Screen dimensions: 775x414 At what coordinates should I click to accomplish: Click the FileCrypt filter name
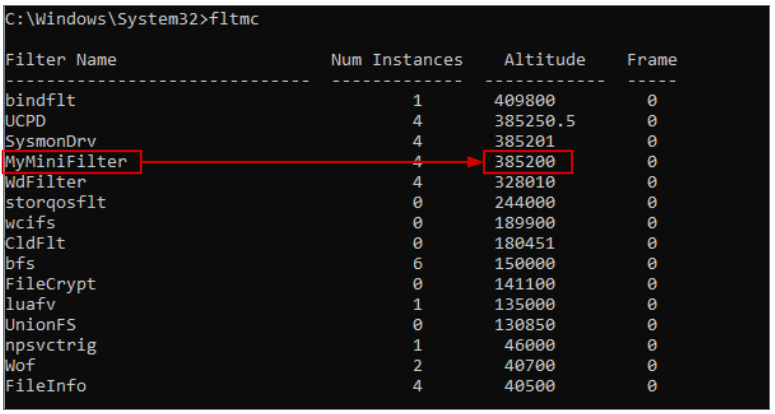click(51, 284)
